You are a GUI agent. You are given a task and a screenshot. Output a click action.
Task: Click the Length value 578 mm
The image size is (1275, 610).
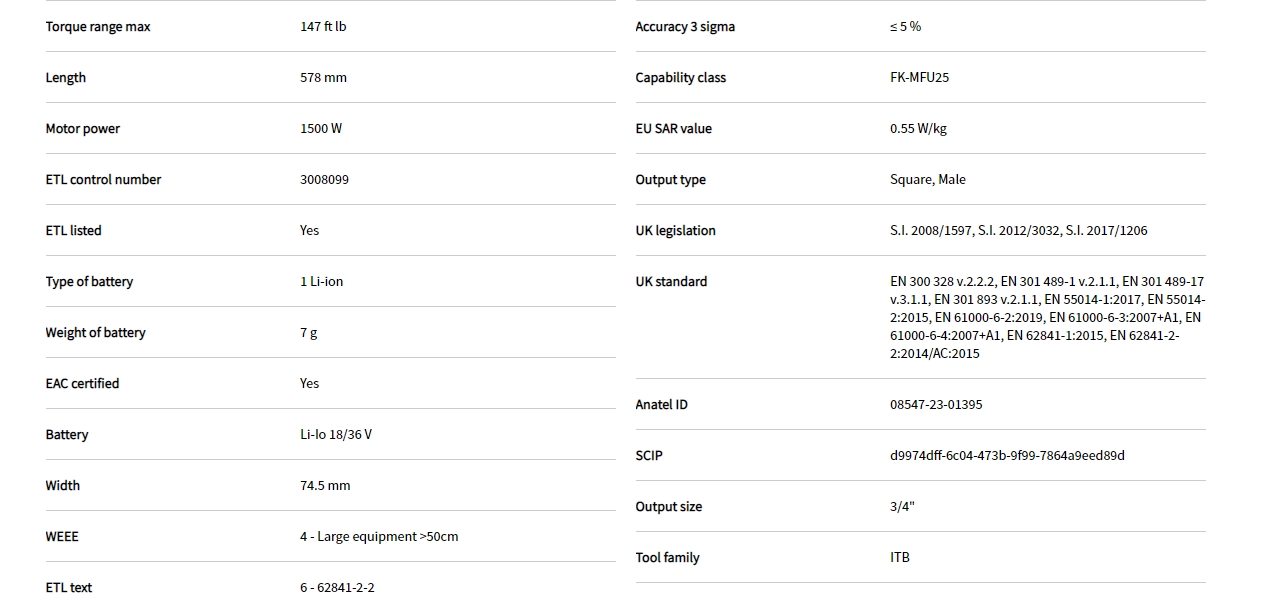pyautogui.click(x=323, y=78)
